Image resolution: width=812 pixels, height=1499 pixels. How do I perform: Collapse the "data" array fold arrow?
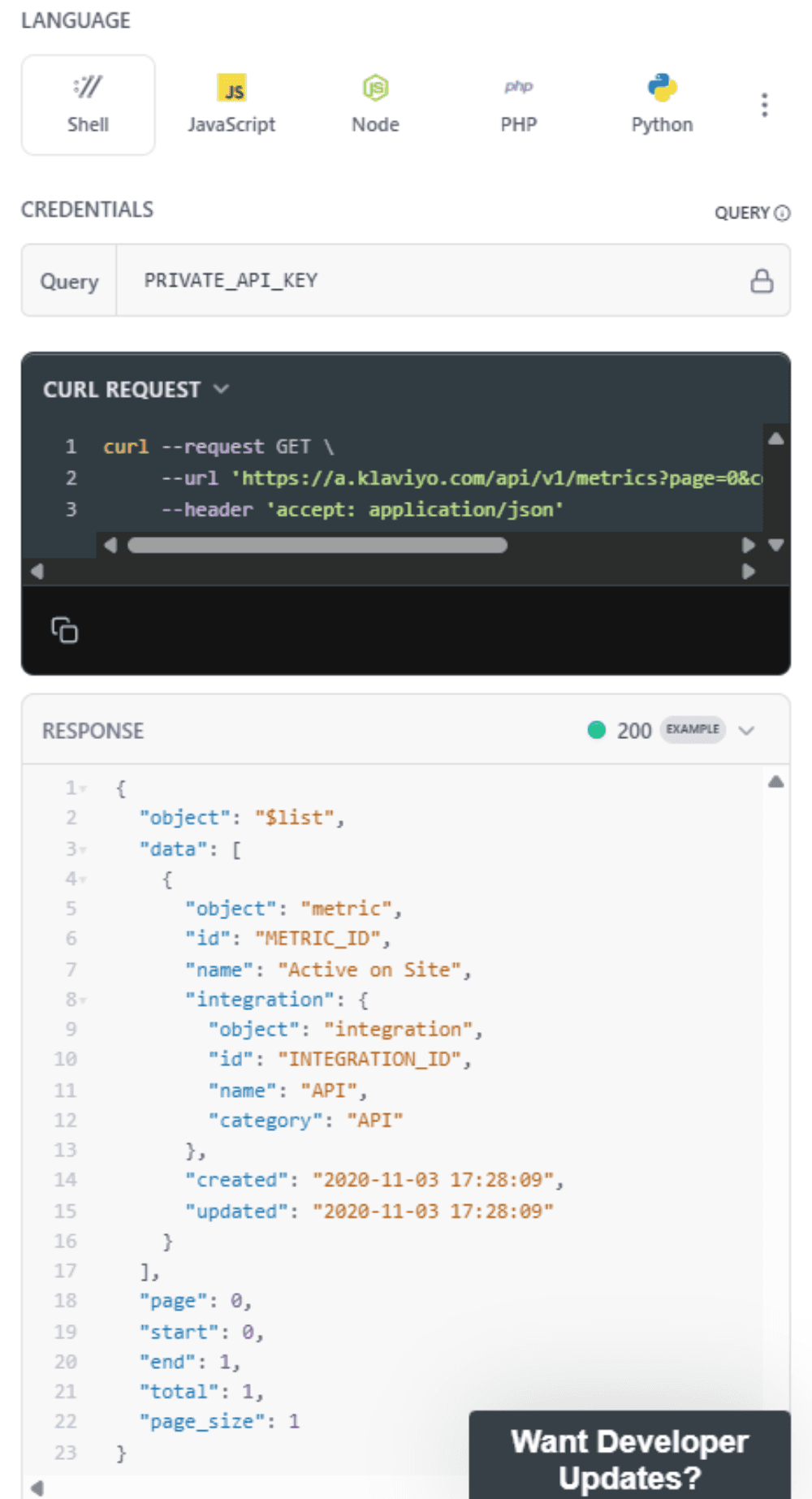click(x=83, y=850)
